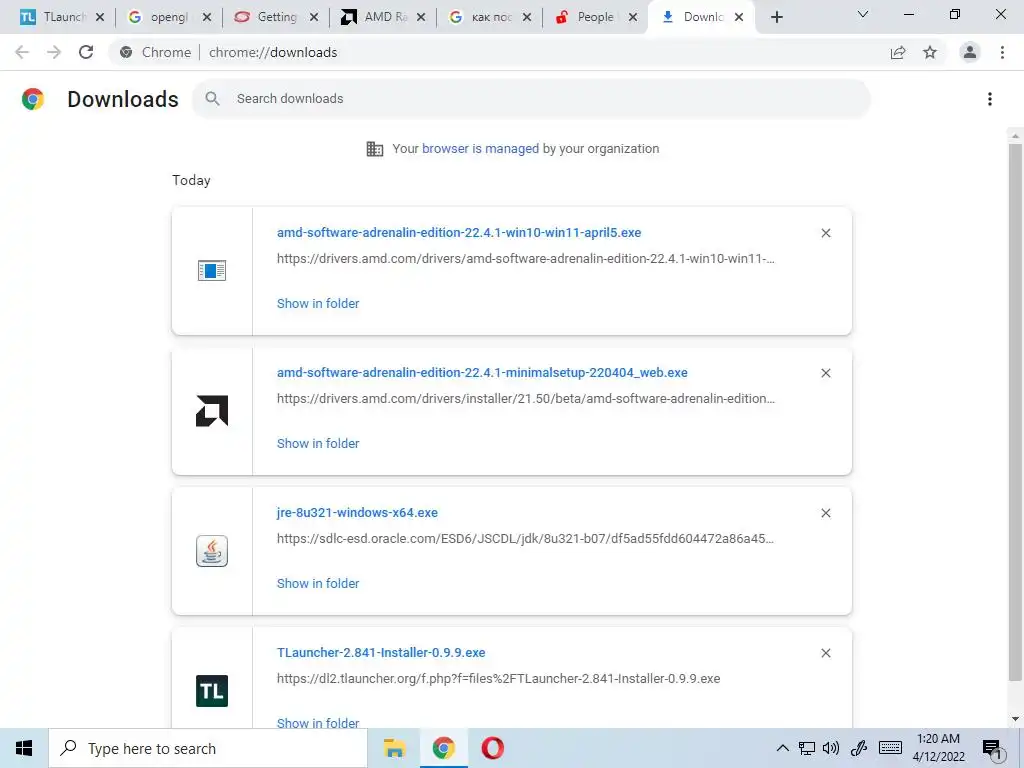Image resolution: width=1024 pixels, height=768 pixels.
Task: Open jre-8u321-windows-x64.exe
Action: [357, 513]
